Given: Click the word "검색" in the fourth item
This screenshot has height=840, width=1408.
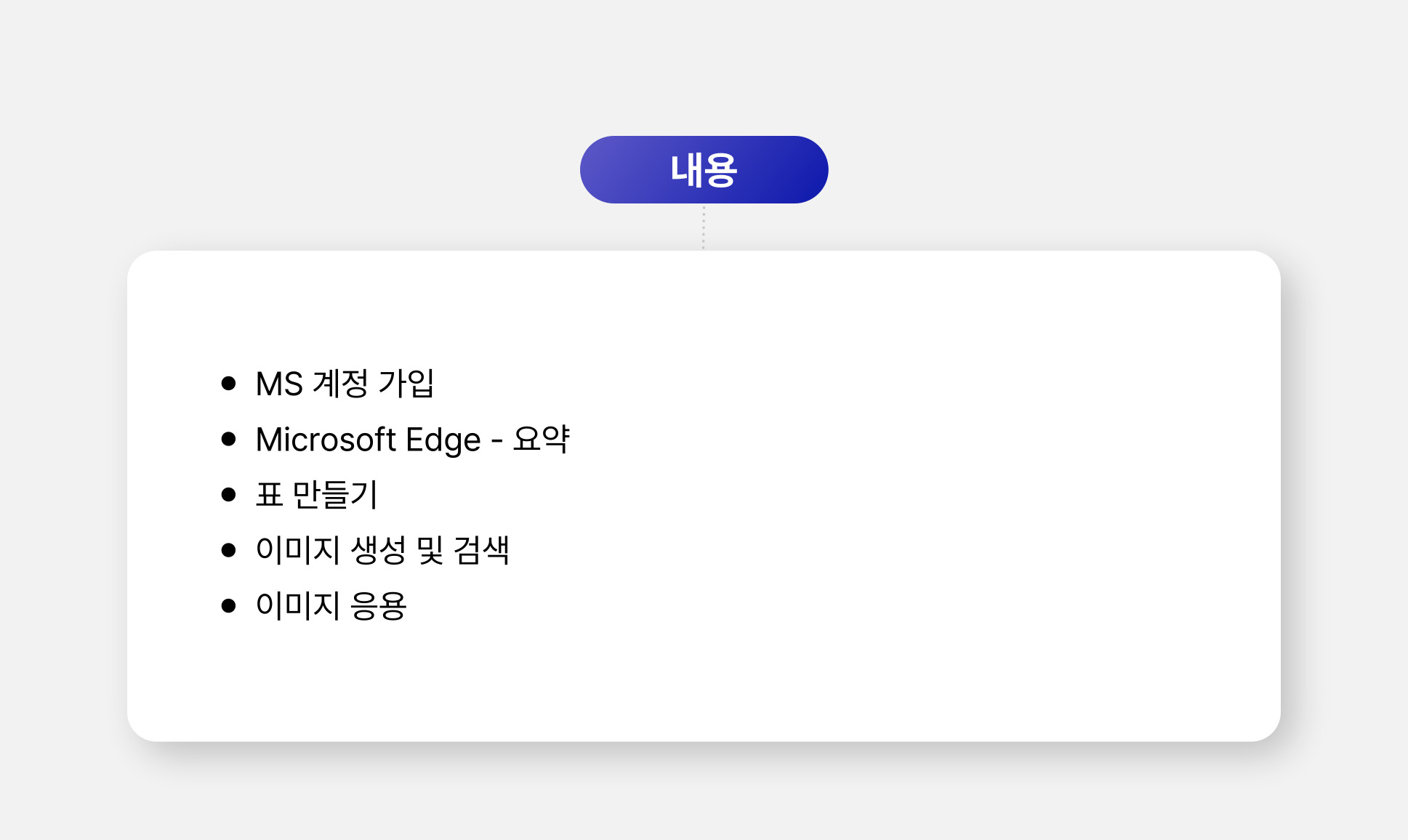Looking at the screenshot, I should click(x=481, y=550).
